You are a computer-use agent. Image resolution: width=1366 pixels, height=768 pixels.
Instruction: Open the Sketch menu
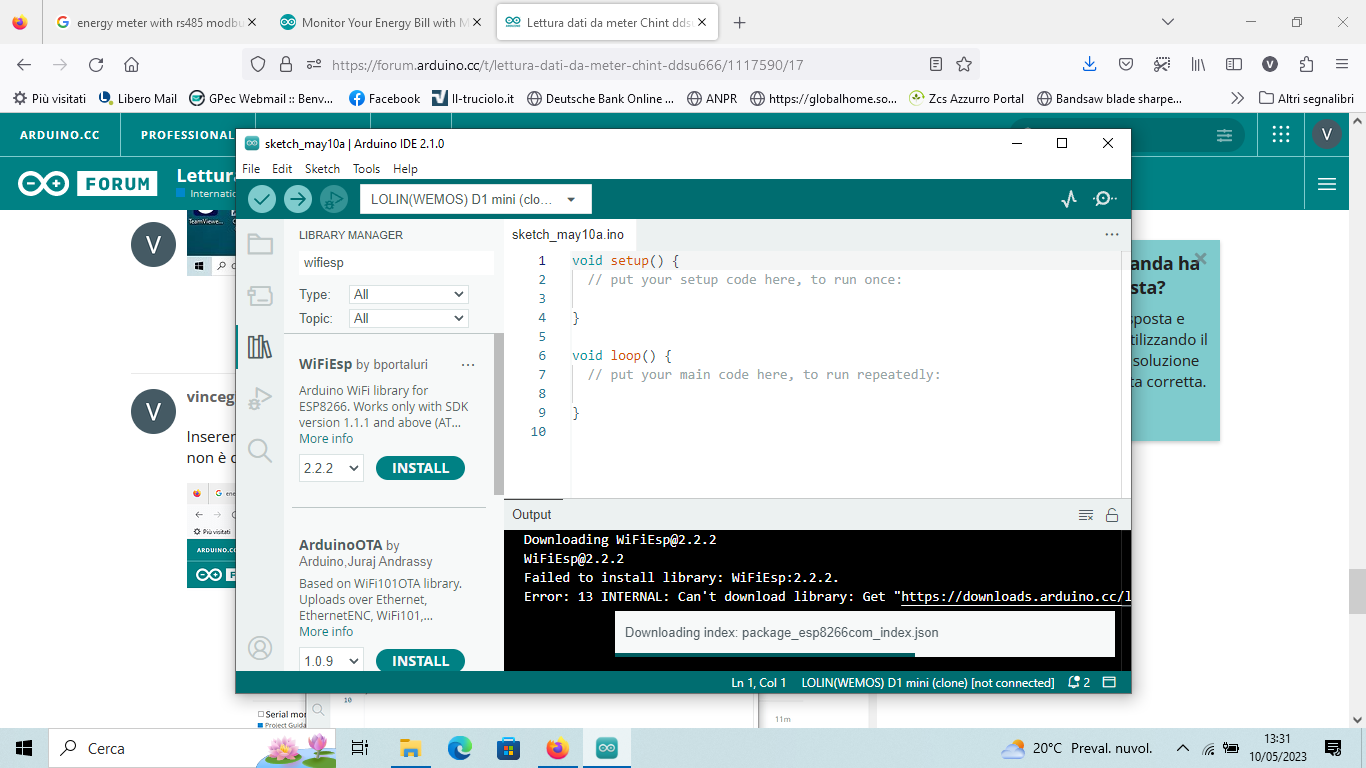click(322, 168)
